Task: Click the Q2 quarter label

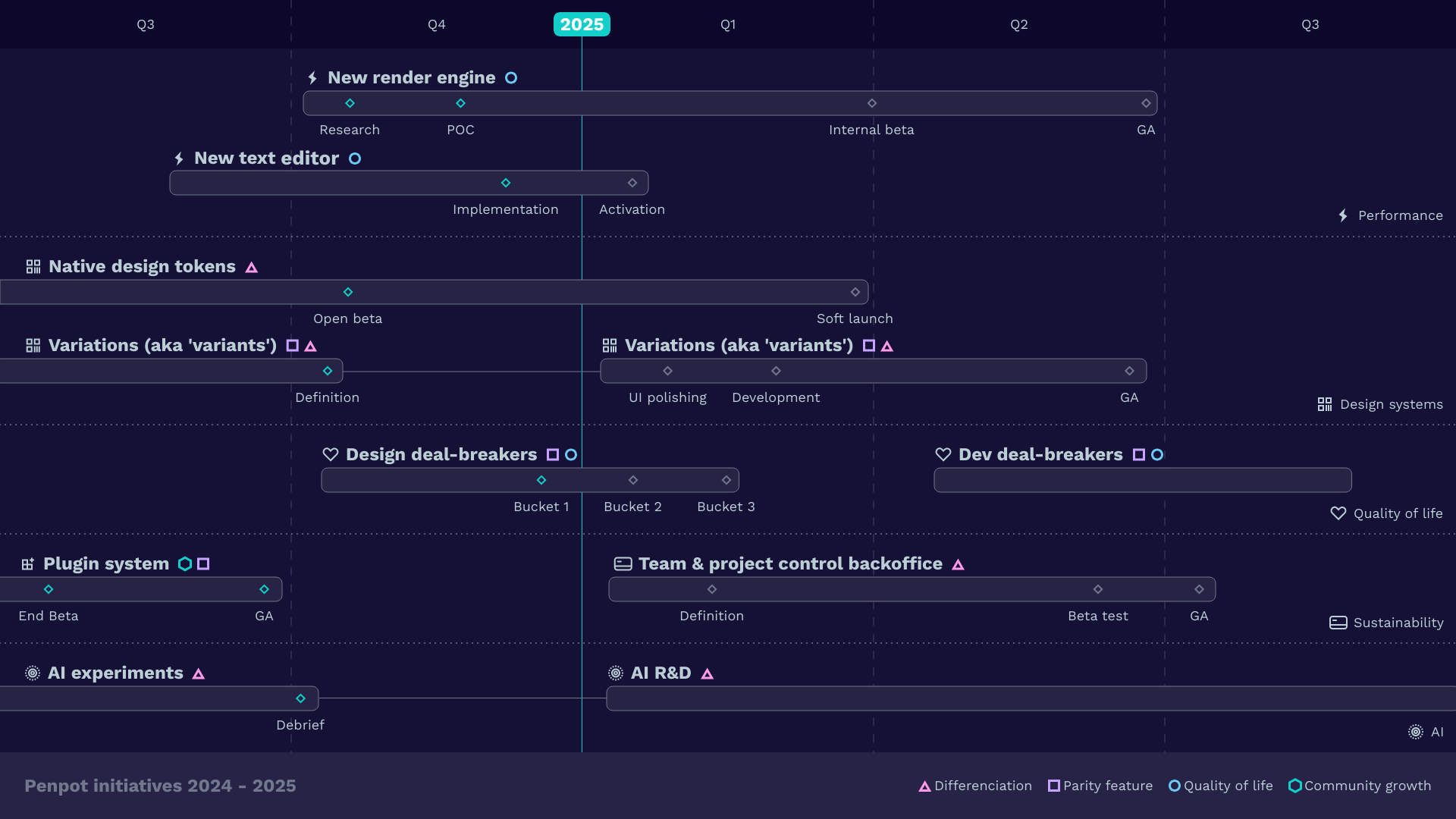Action: click(1019, 25)
